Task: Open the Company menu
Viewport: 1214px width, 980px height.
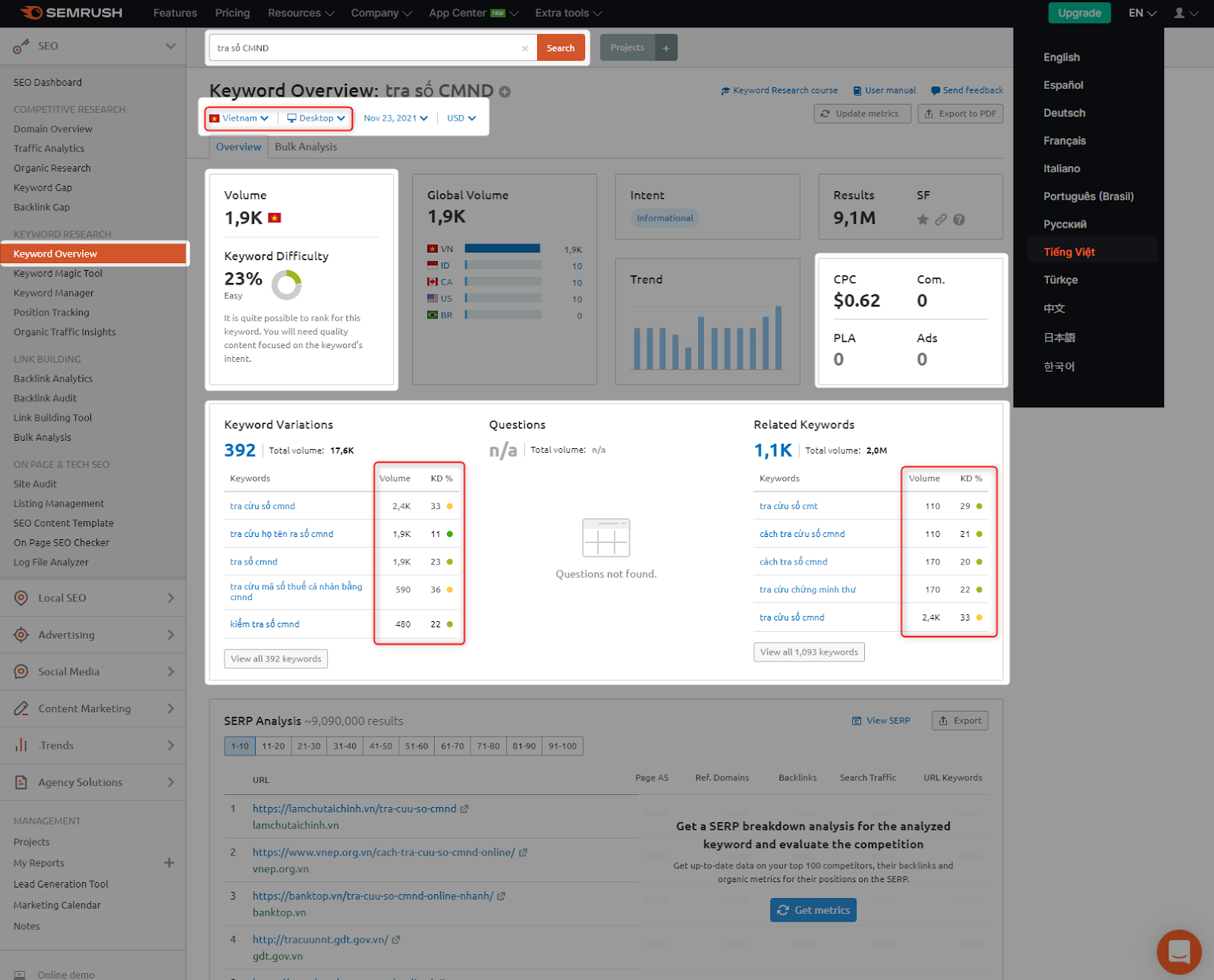Action: [x=381, y=13]
